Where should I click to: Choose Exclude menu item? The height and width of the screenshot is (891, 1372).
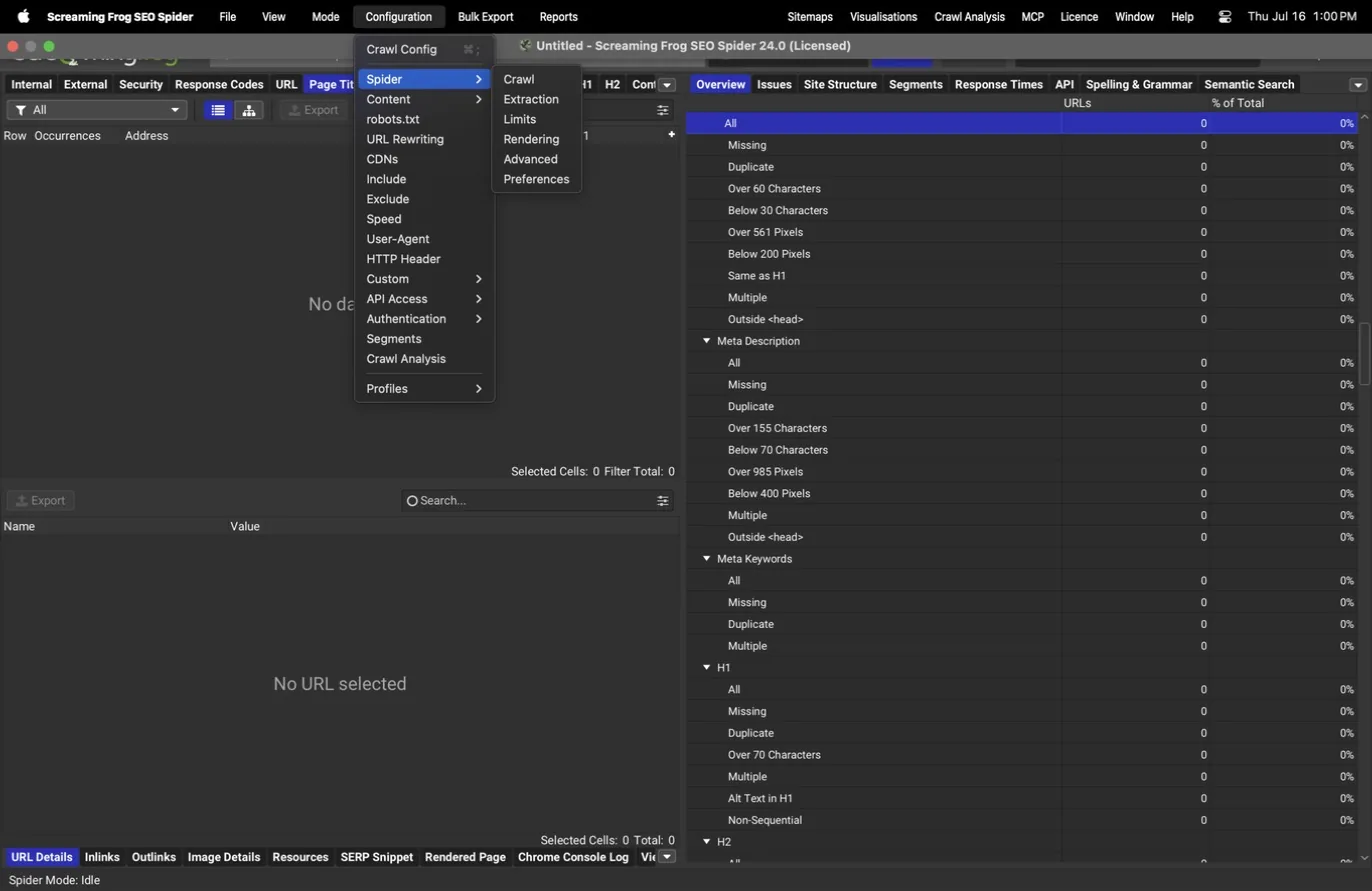pos(424,199)
